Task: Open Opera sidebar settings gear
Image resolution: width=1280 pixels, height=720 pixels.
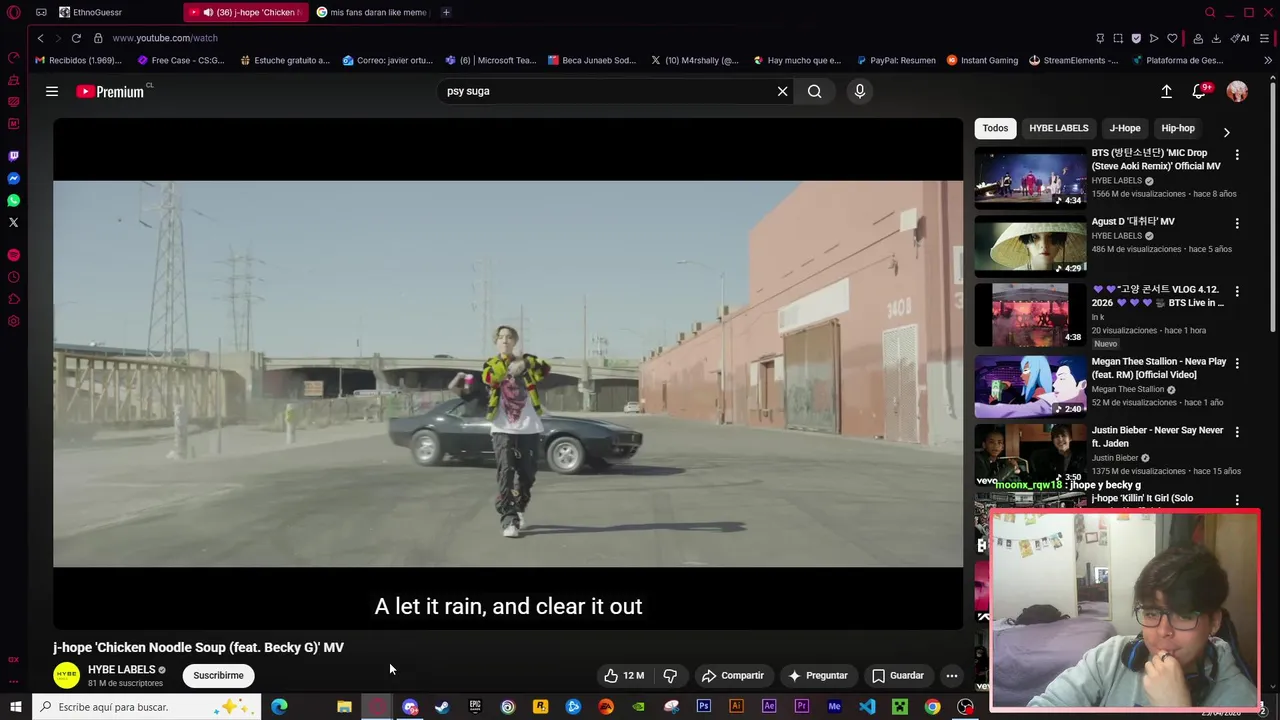Action: (x=13, y=321)
